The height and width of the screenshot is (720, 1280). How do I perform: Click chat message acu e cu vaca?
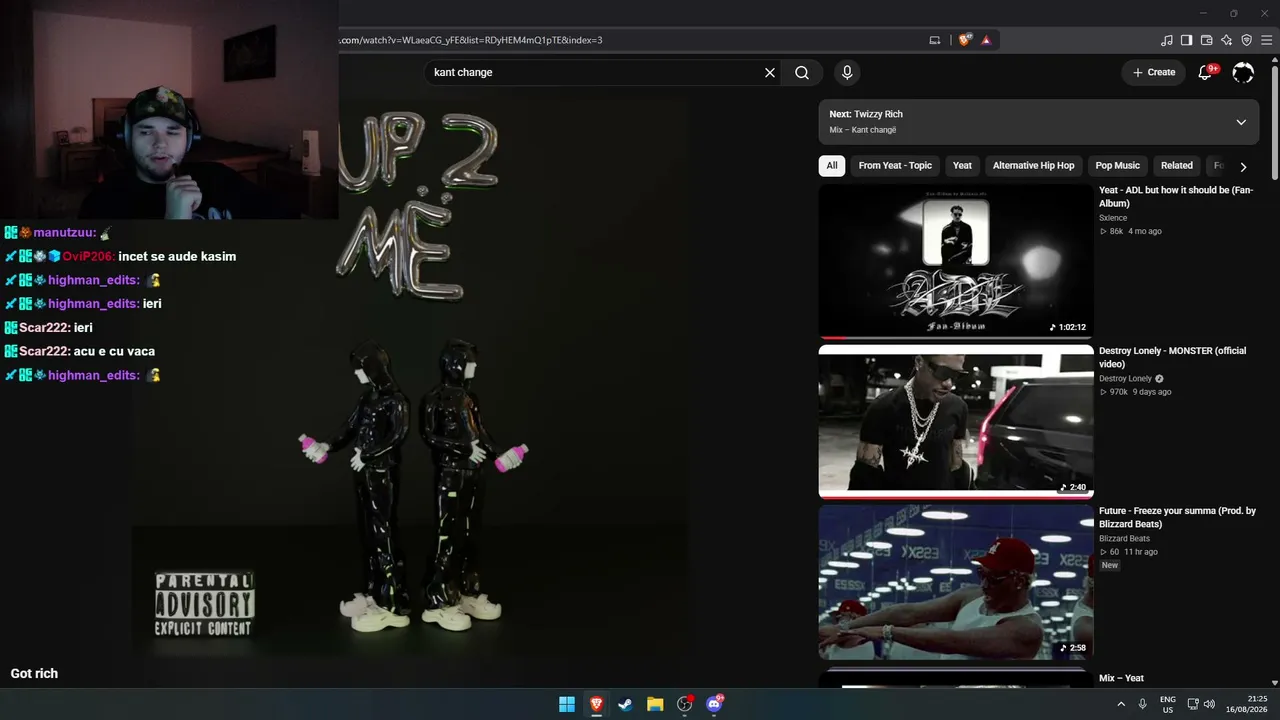(x=114, y=351)
